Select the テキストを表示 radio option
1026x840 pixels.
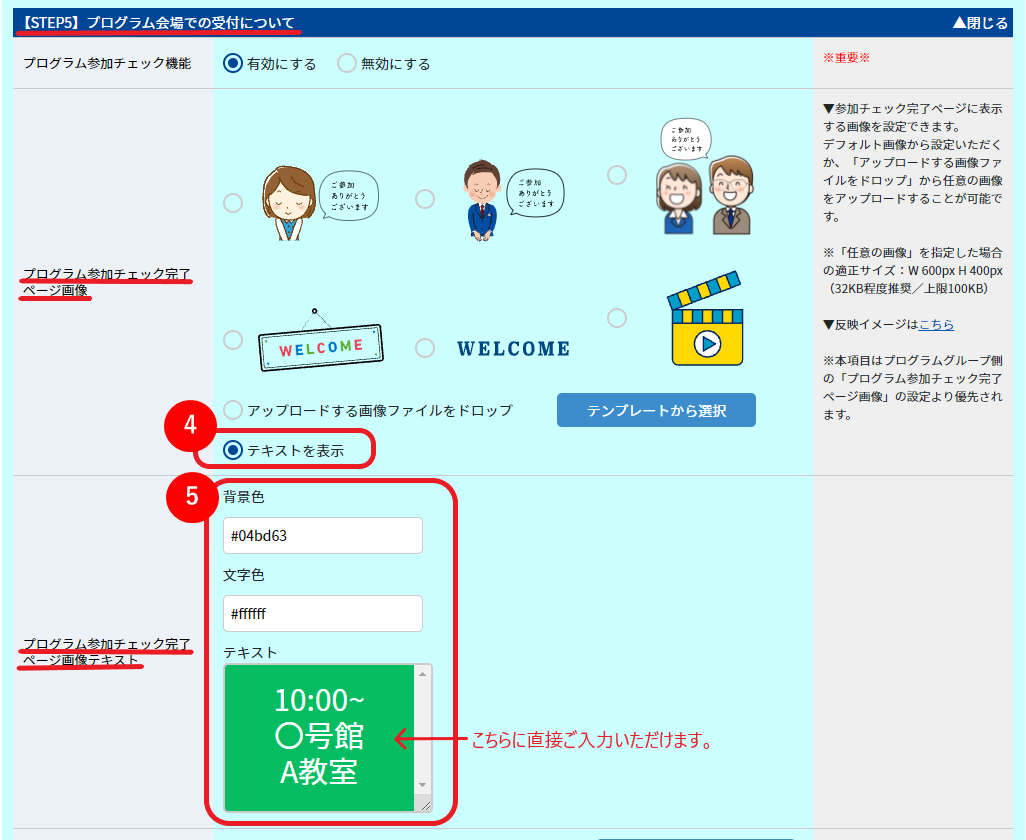pos(233,450)
